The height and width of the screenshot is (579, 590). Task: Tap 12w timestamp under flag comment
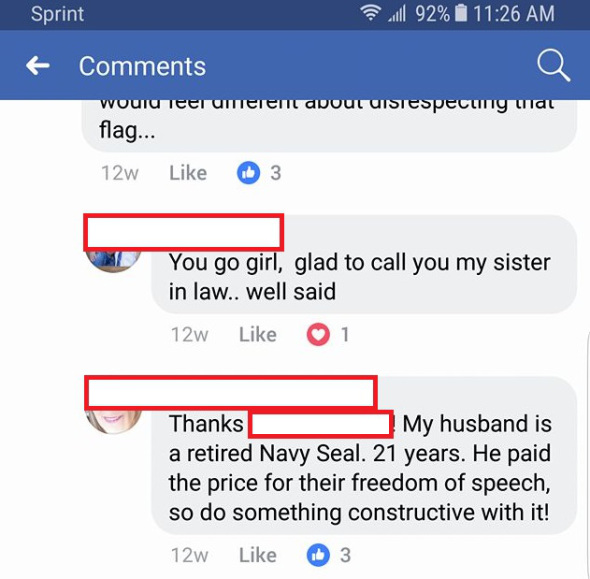coord(120,173)
